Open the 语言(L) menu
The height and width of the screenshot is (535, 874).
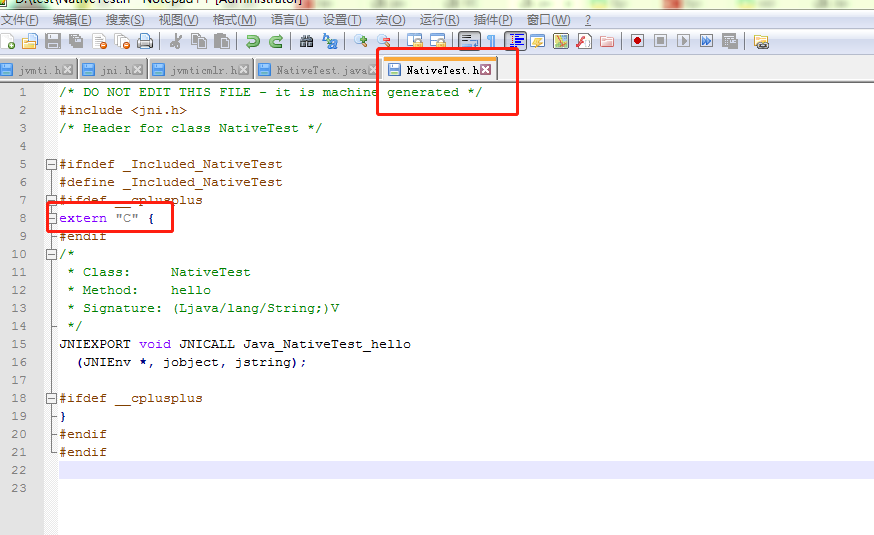289,20
